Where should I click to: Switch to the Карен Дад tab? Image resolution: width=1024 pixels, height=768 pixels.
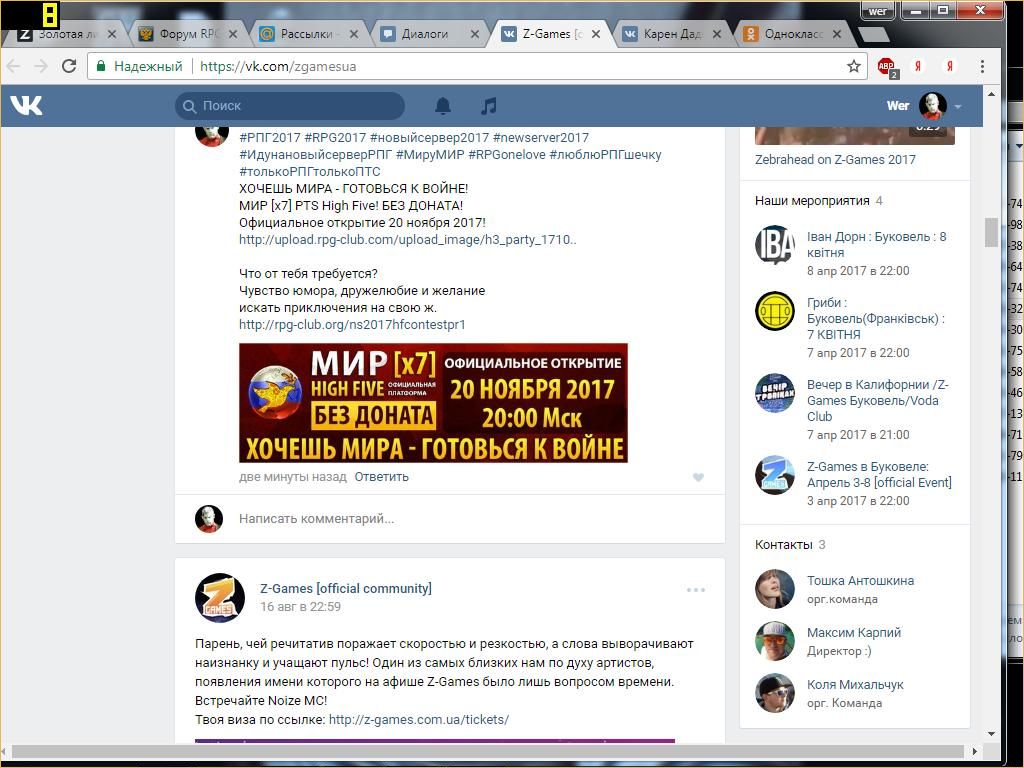coord(671,34)
